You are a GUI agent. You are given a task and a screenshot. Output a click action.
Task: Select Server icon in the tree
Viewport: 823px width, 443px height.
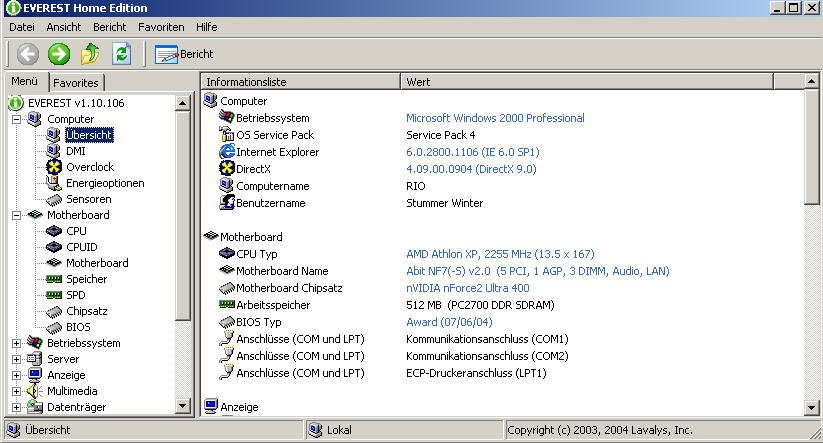[x=35, y=359]
